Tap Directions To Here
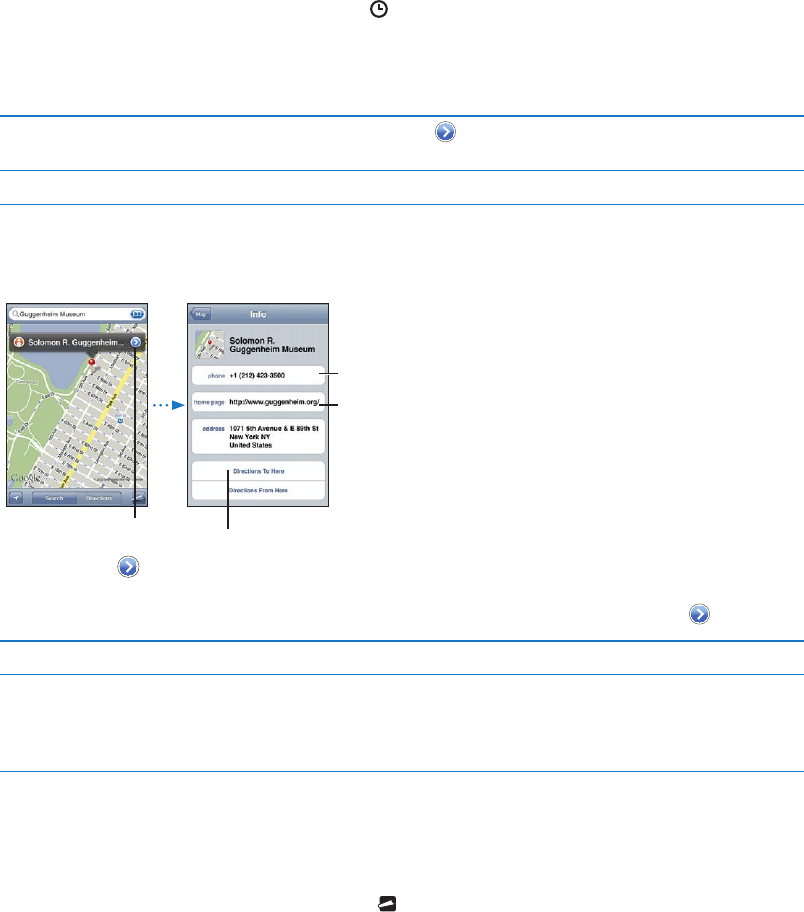 [258, 471]
